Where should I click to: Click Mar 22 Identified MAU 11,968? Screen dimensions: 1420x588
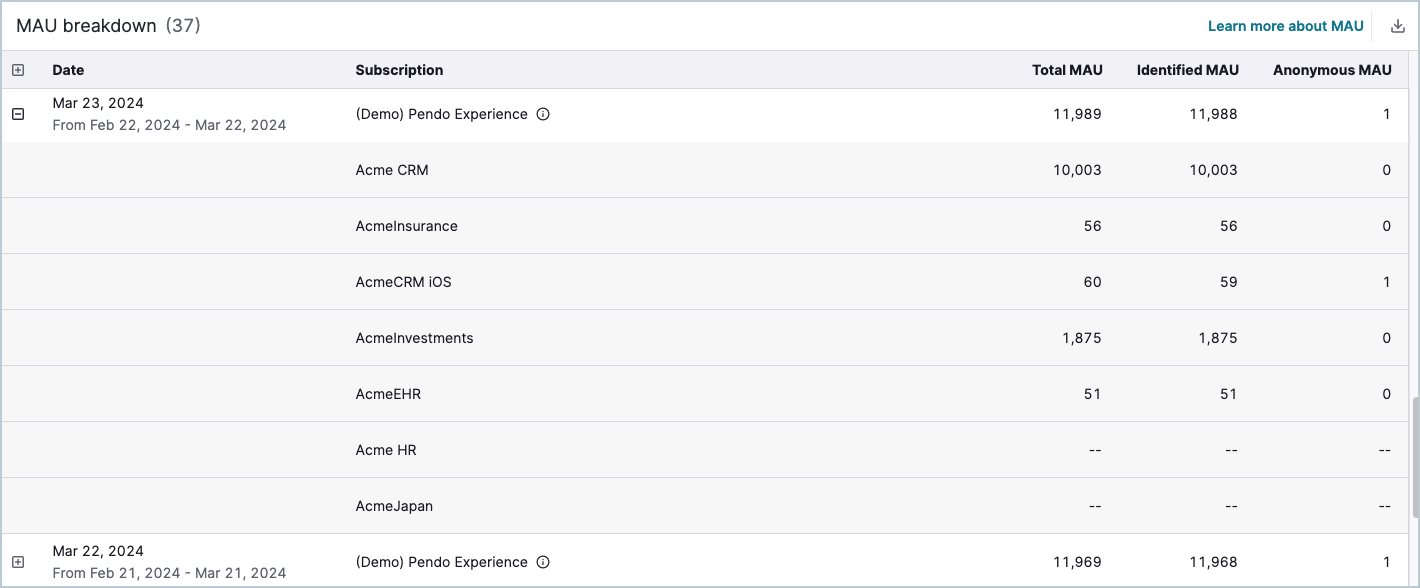tap(1213, 562)
